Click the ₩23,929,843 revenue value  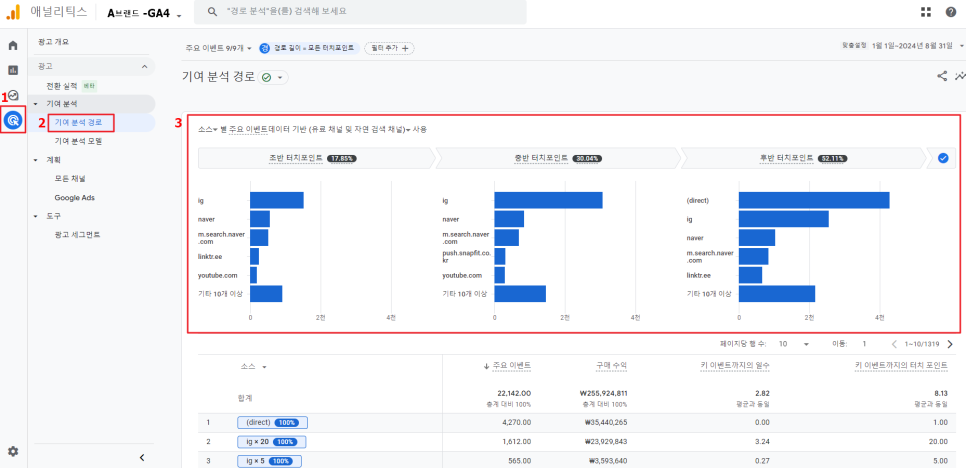607,442
